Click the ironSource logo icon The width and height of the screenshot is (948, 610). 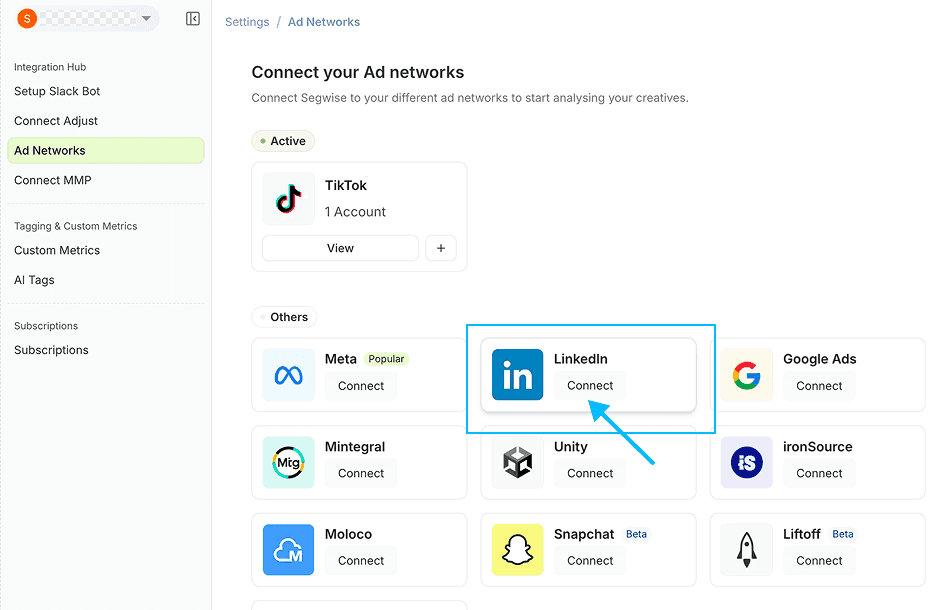point(747,462)
